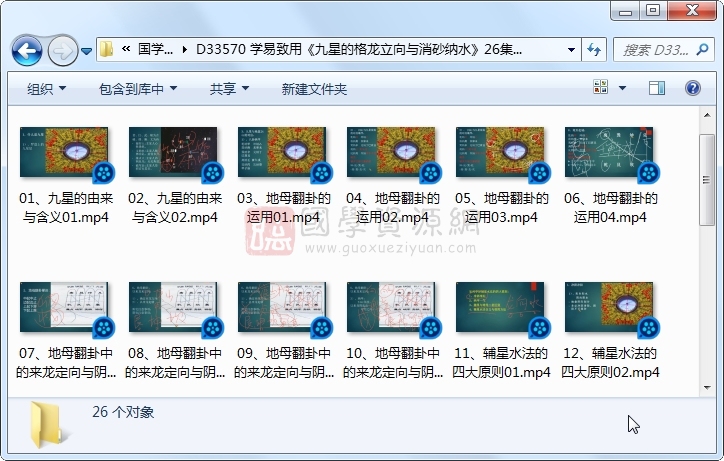The height and width of the screenshot is (461, 724).
Task: Click file name 03、地母翻卦的运用01.mp4
Action: point(284,208)
